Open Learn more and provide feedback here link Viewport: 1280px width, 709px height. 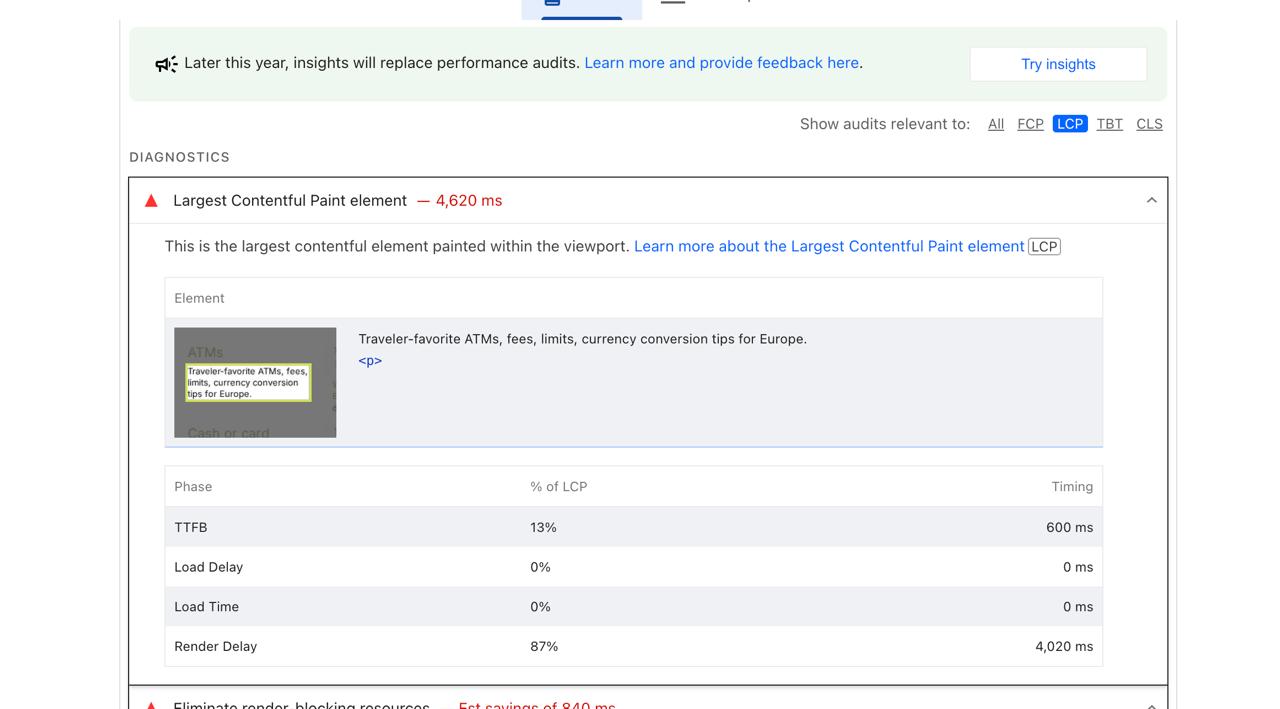(x=721, y=63)
